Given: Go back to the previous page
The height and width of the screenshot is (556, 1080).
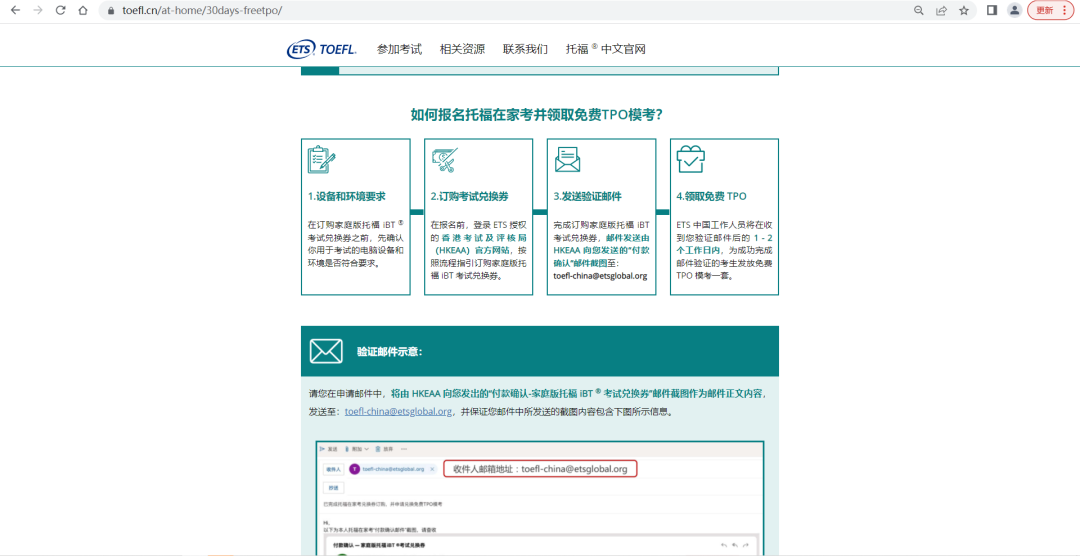Looking at the screenshot, I should (x=15, y=10).
